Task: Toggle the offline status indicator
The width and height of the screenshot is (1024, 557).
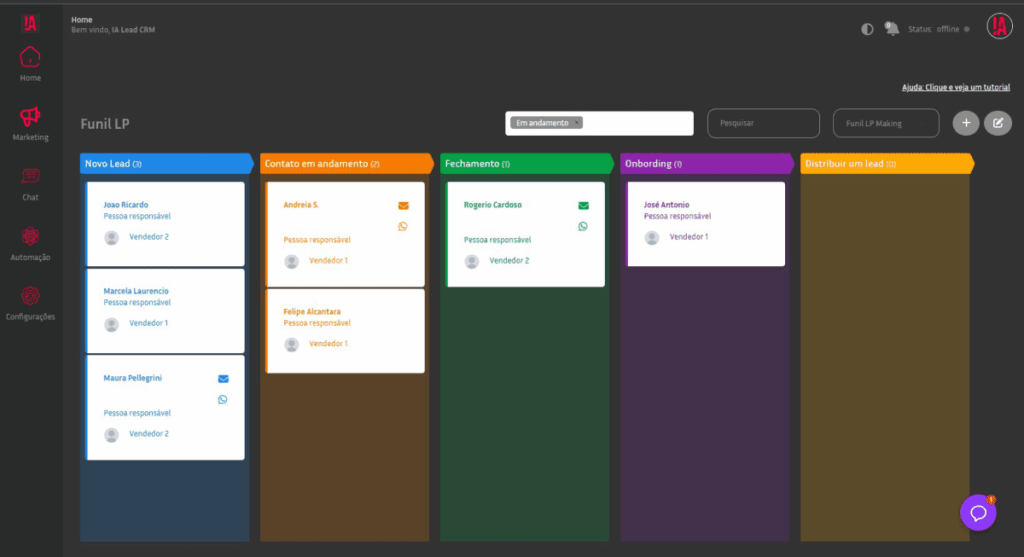Action: (966, 29)
